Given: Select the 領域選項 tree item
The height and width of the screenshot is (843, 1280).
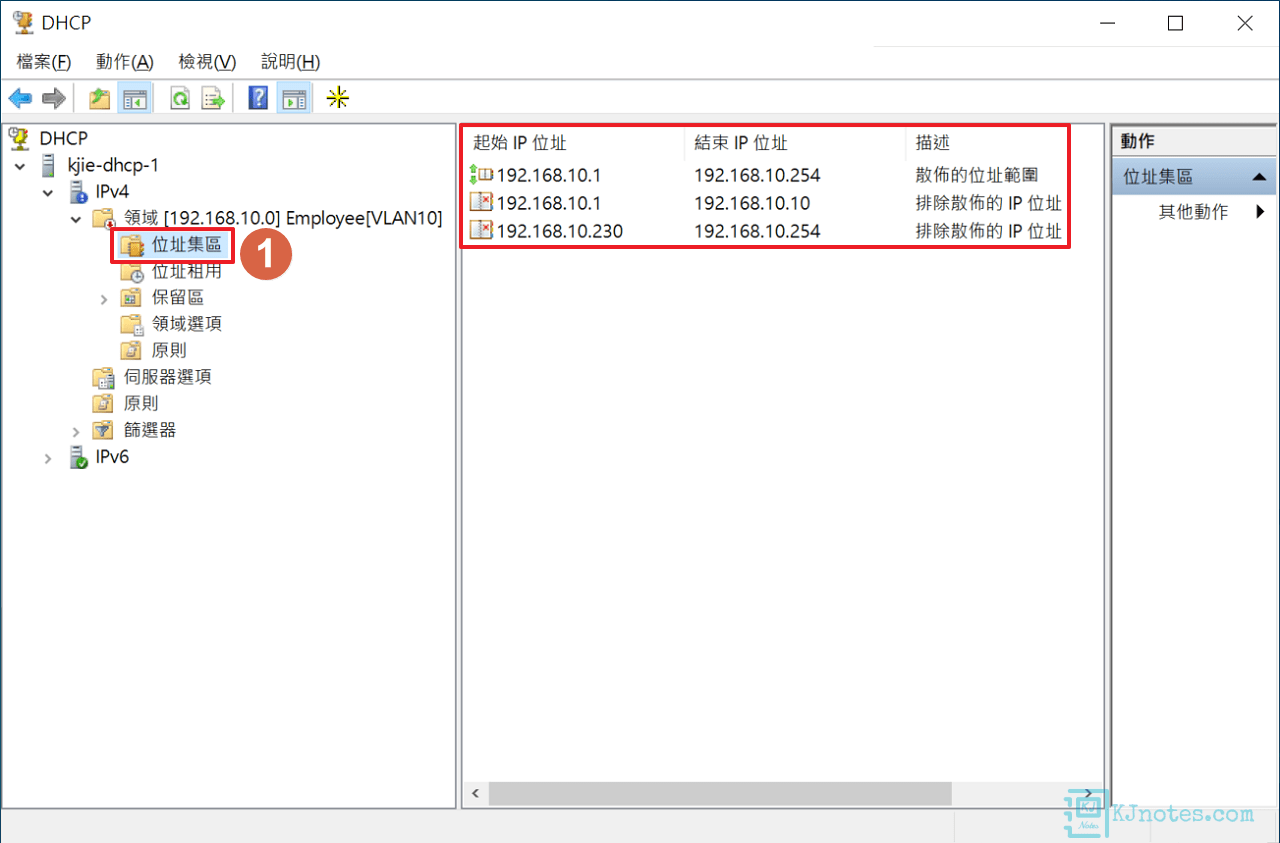Looking at the screenshot, I should [187, 324].
